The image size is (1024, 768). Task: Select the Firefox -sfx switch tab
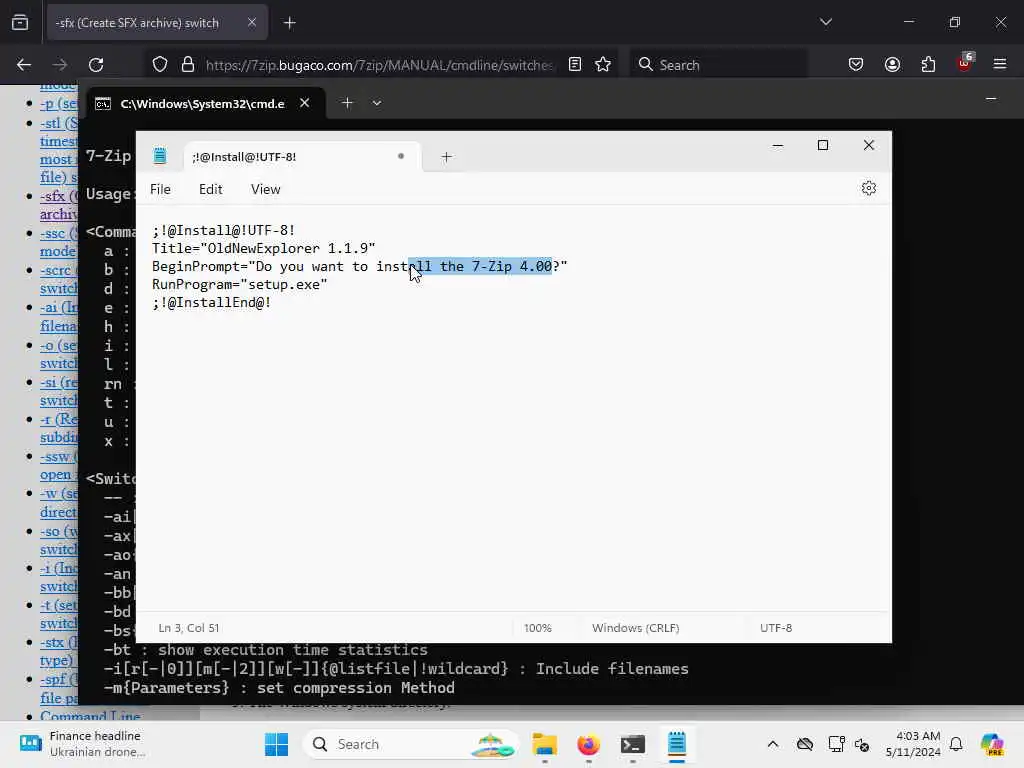[157, 23]
